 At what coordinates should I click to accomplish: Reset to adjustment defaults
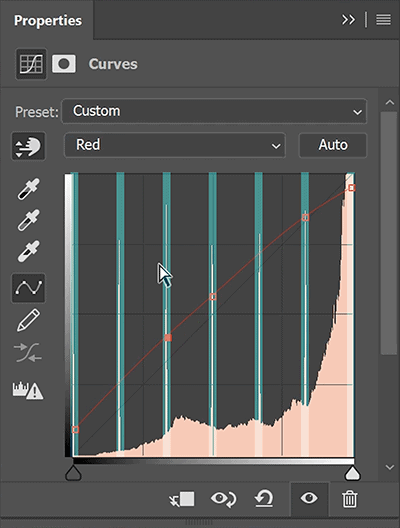(264, 499)
